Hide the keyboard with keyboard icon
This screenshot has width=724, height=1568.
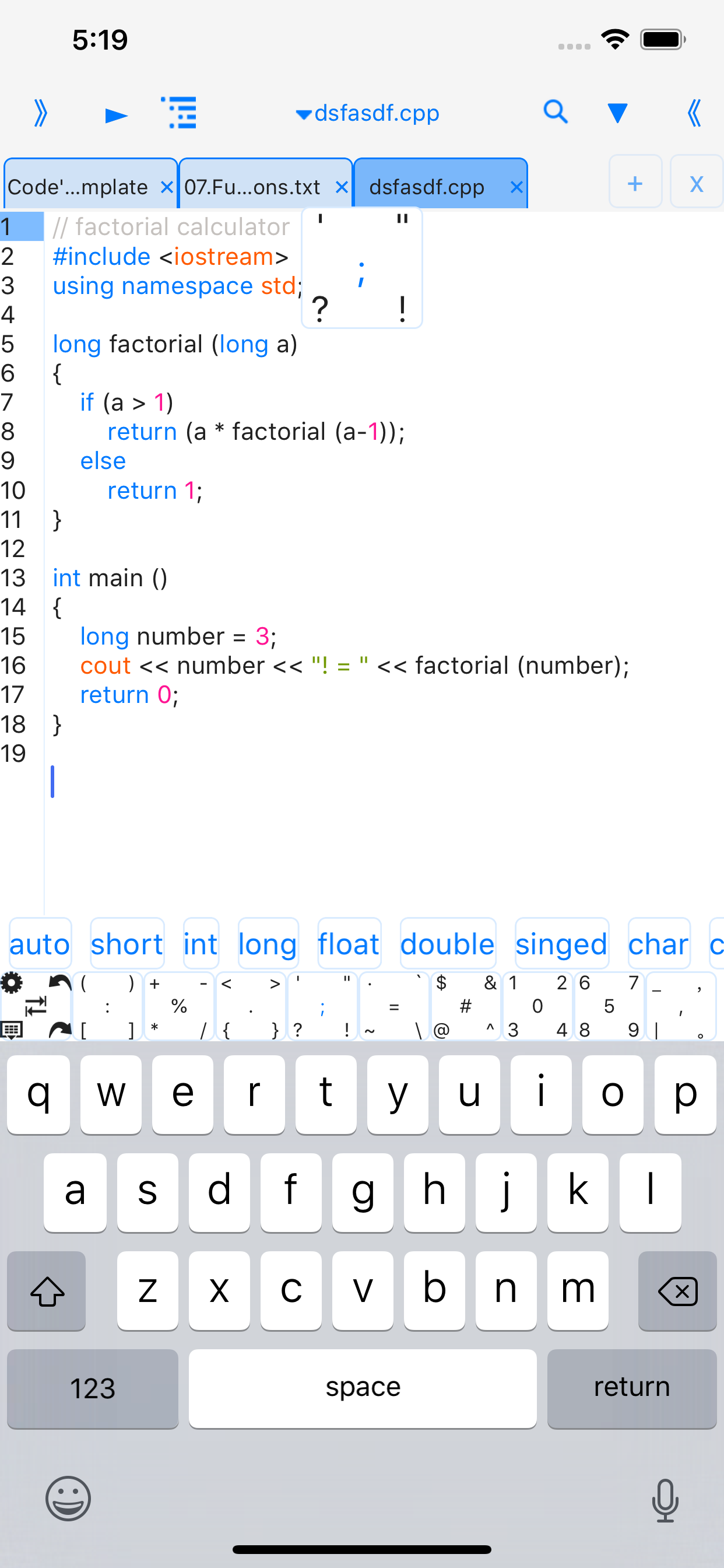click(12, 1030)
